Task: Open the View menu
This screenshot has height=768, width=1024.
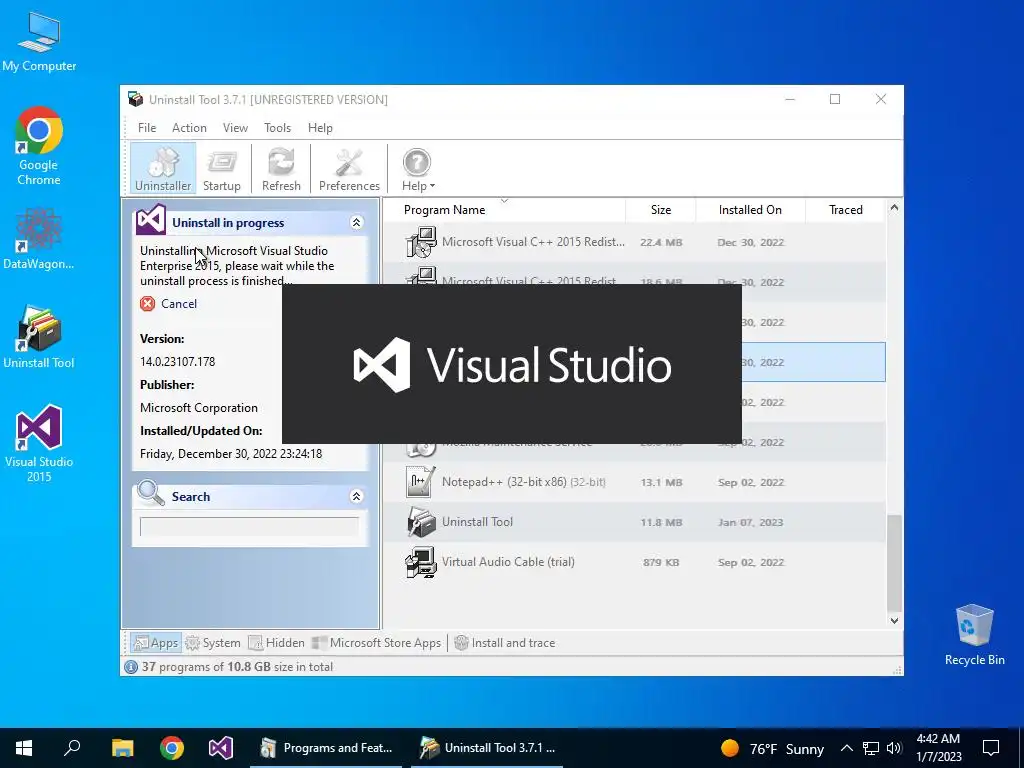Action: [x=235, y=128]
